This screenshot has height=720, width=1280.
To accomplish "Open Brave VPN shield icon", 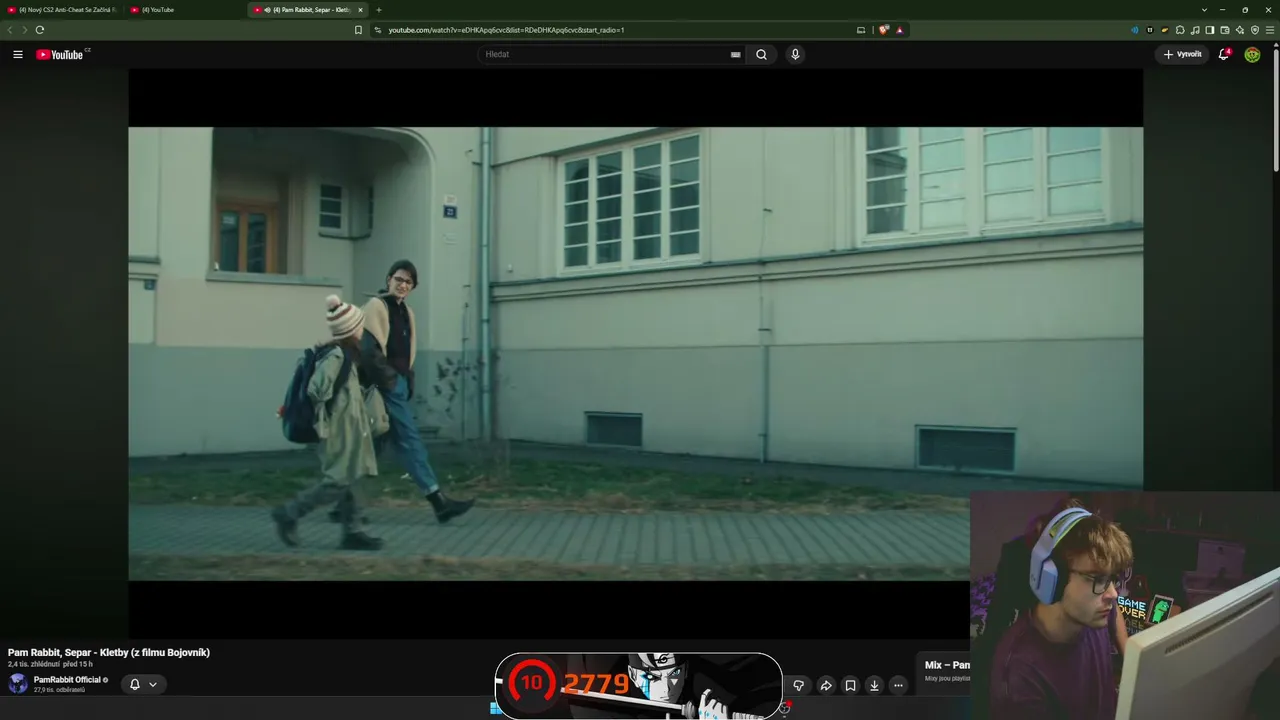I will (x=1255, y=30).
